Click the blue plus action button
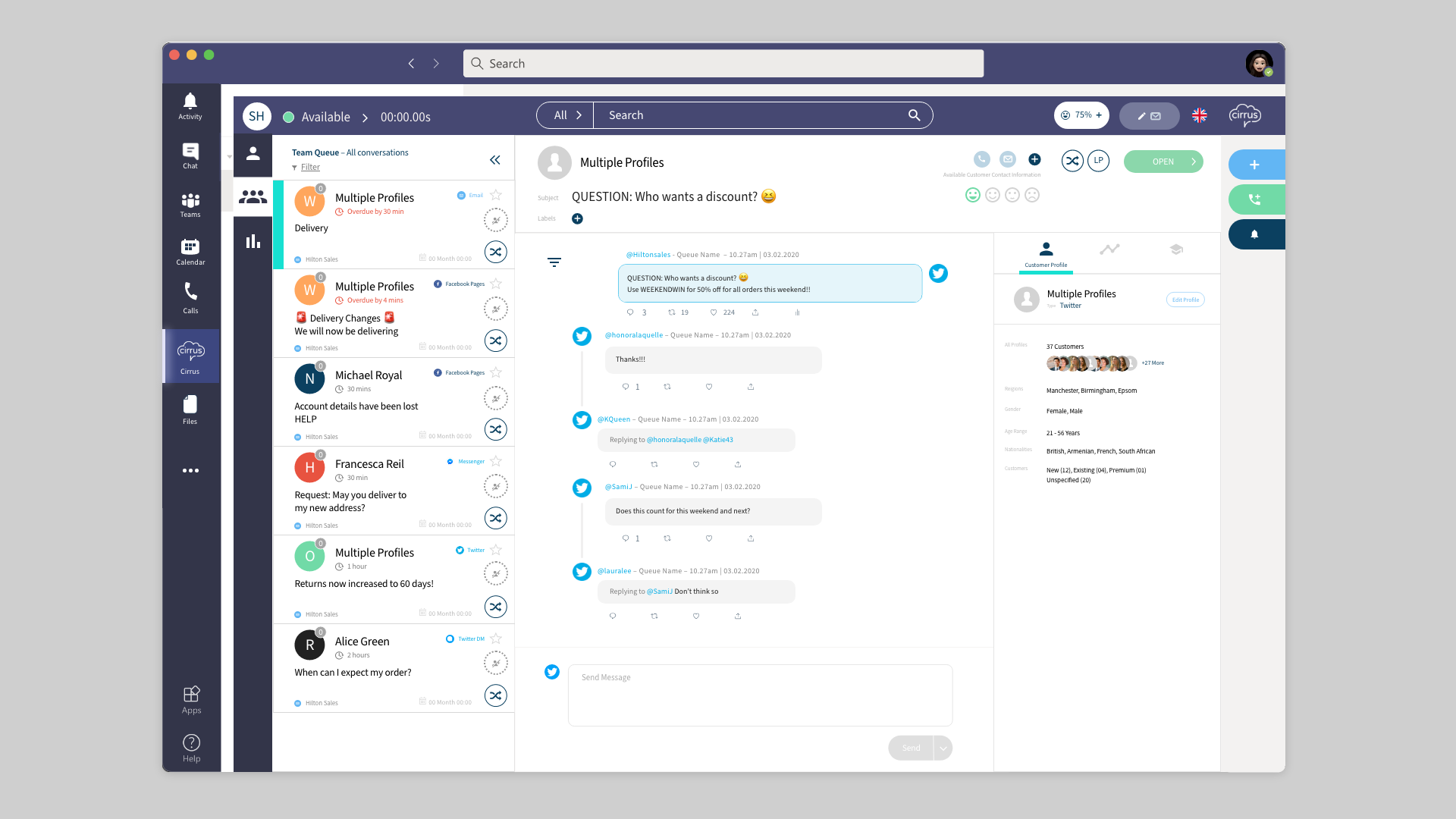1456x819 pixels. tap(1256, 165)
